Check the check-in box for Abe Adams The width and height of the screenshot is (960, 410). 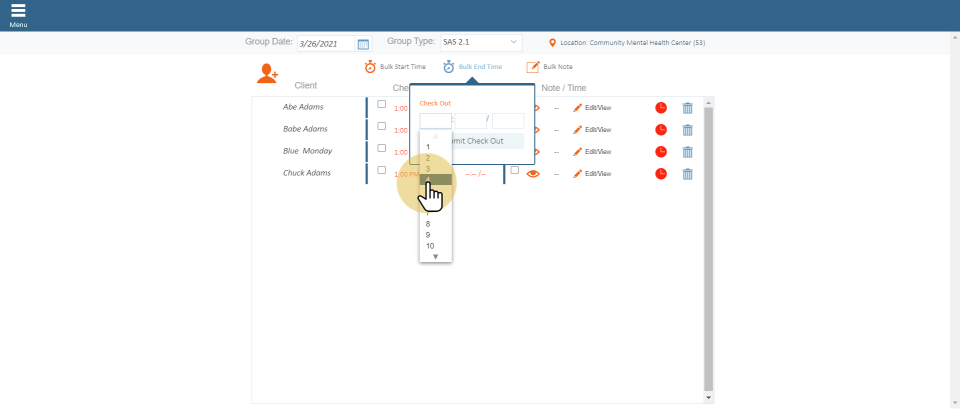pyautogui.click(x=381, y=104)
